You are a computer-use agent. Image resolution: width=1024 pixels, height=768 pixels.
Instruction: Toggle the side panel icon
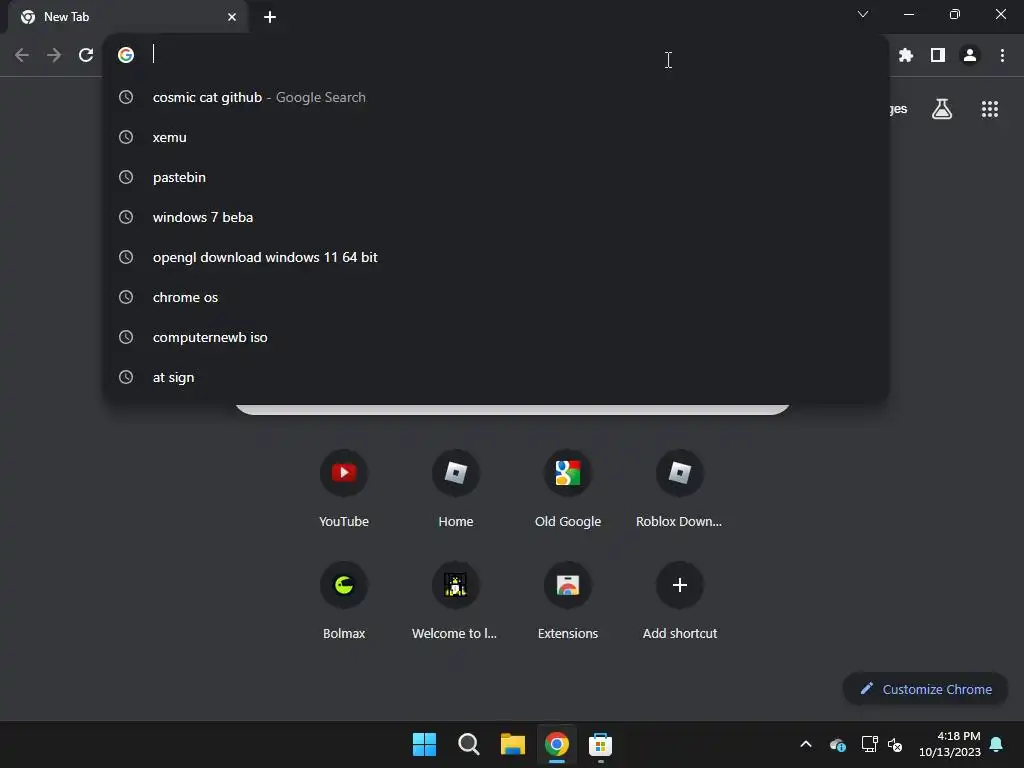(x=938, y=56)
